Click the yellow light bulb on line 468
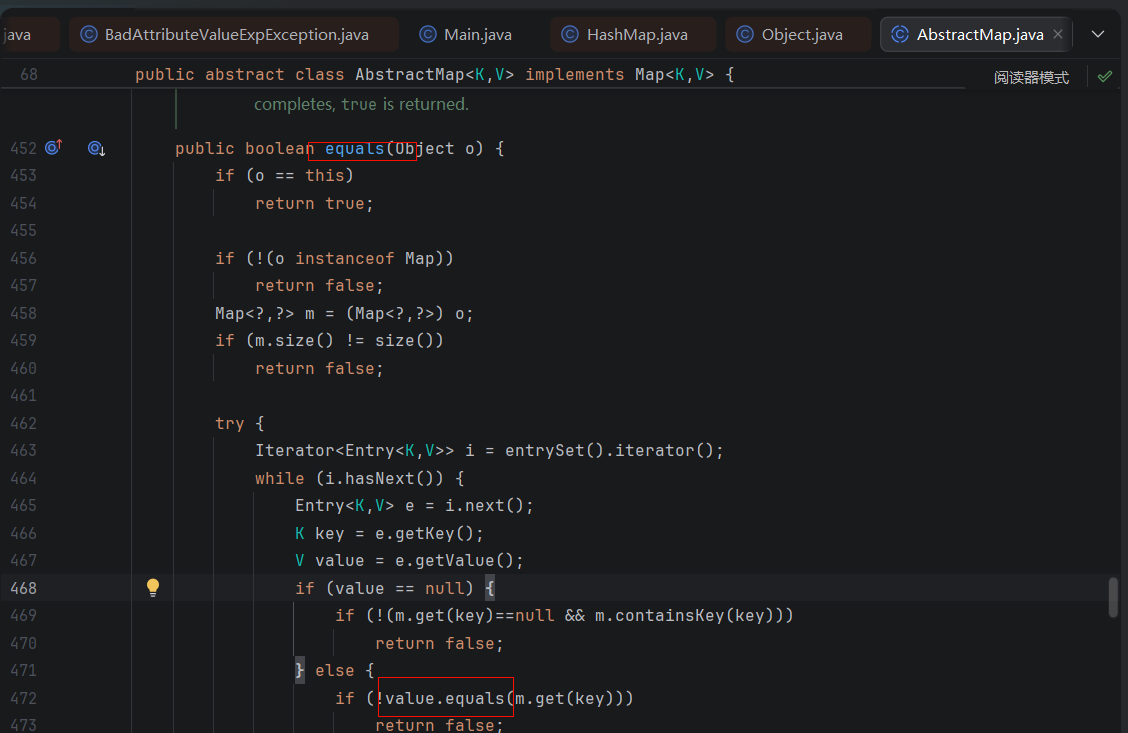The height and width of the screenshot is (733, 1128). [153, 588]
